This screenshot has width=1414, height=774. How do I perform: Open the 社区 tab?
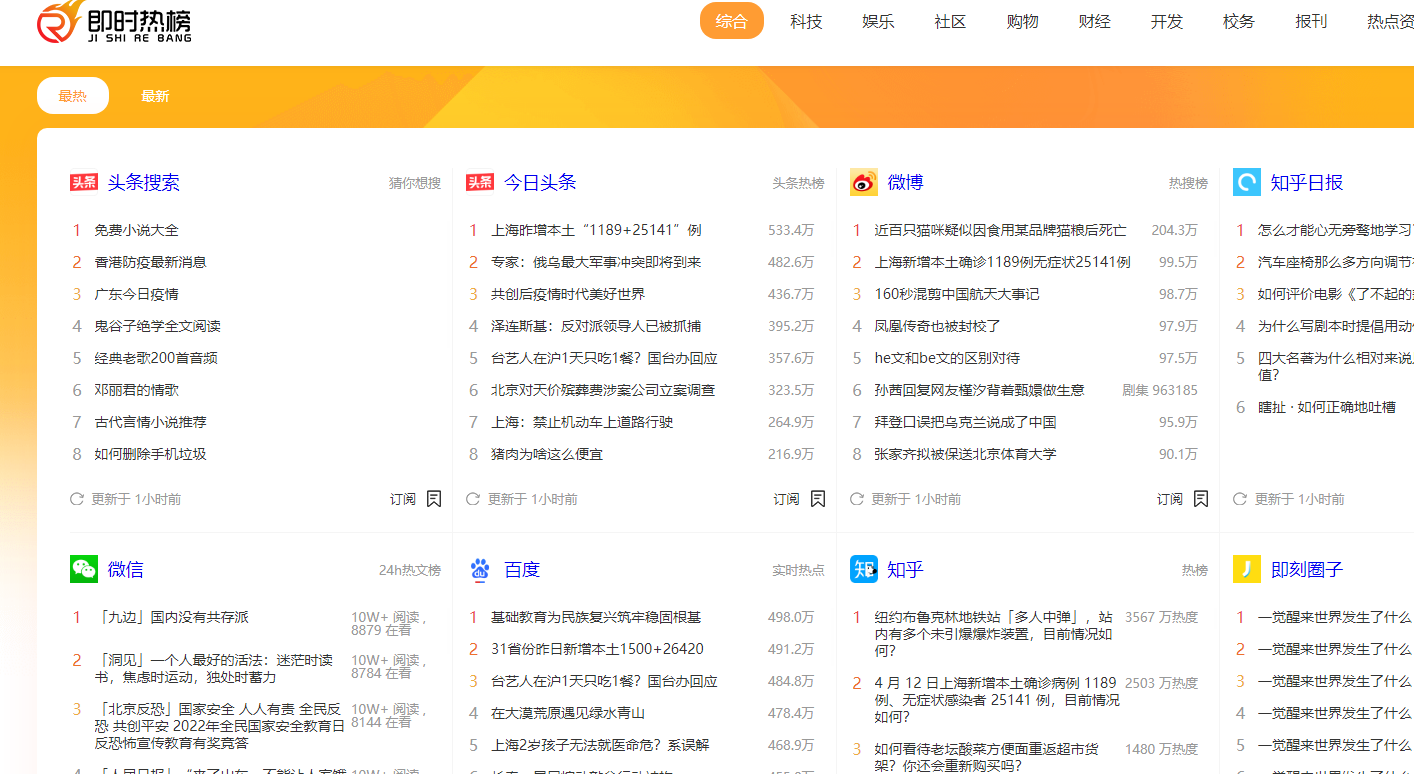click(x=950, y=21)
